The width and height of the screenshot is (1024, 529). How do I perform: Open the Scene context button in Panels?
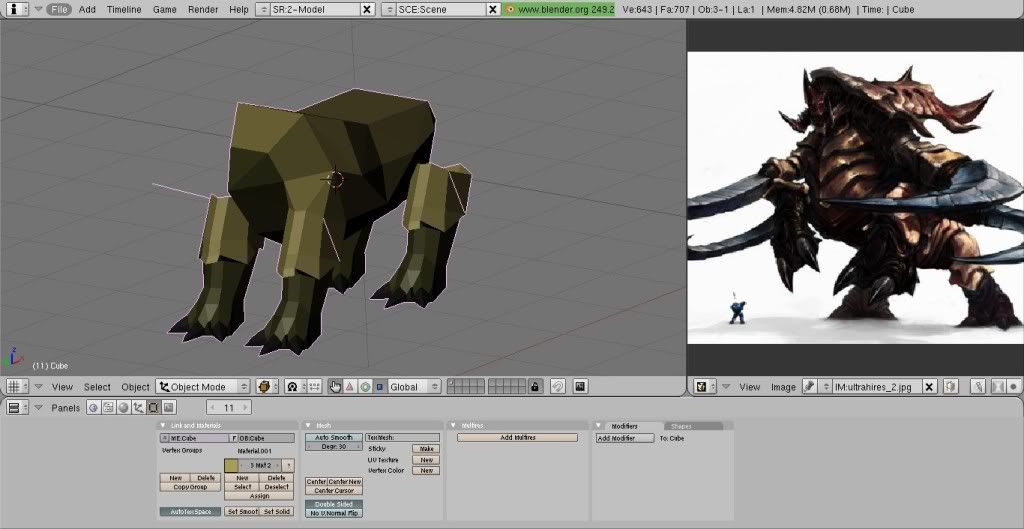(x=168, y=407)
